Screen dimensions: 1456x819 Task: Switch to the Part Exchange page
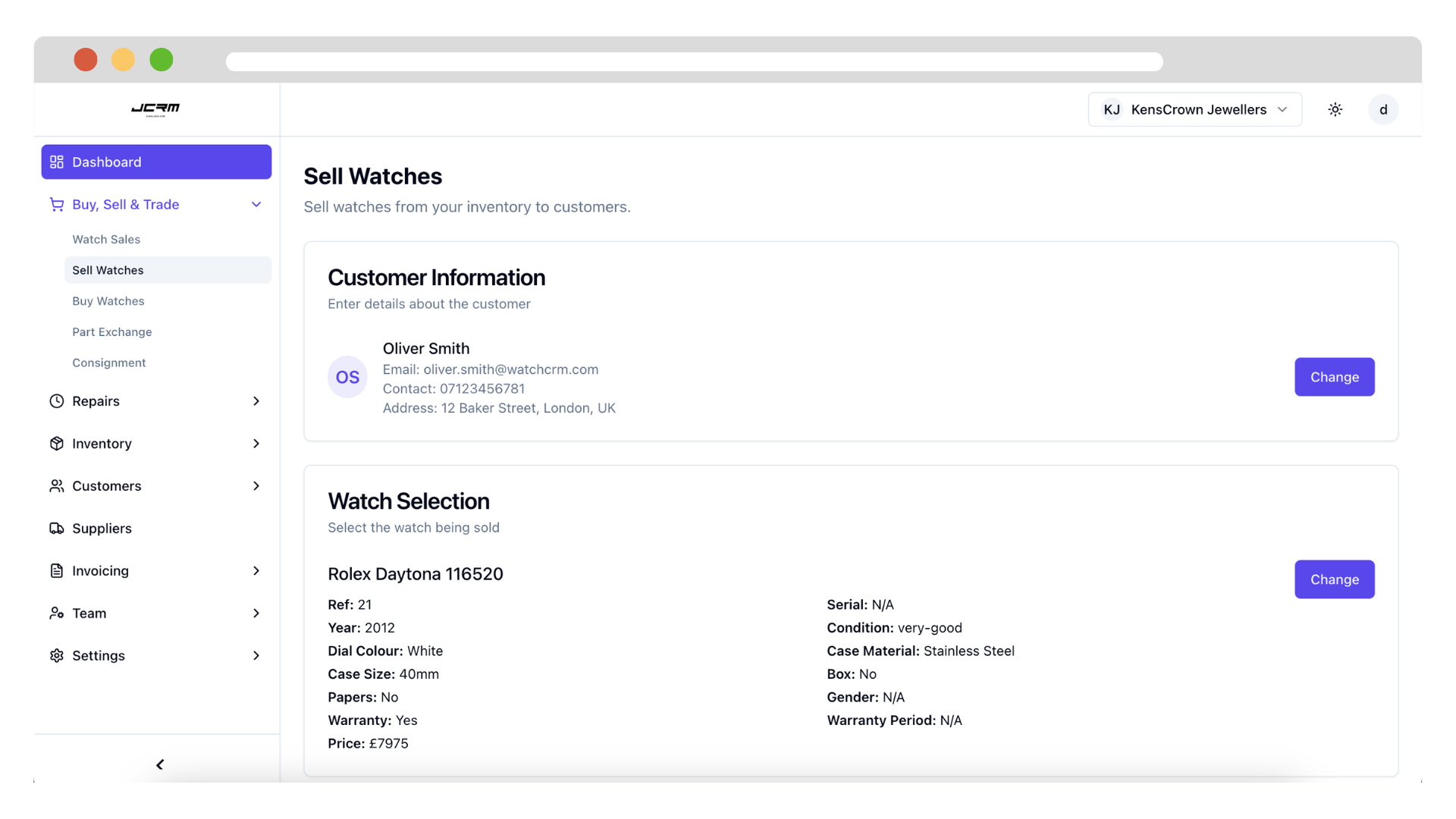pyautogui.click(x=111, y=331)
